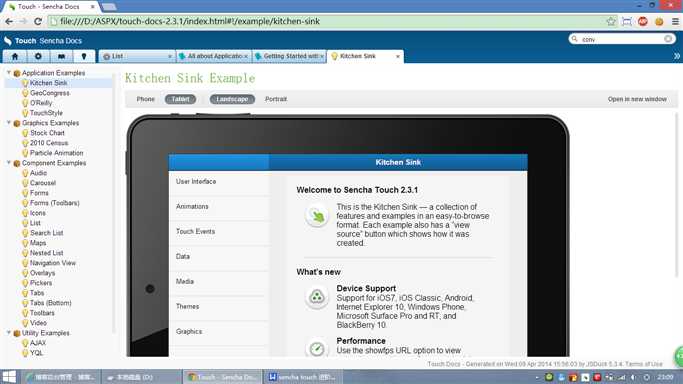Screen dimensions: 683x384
Task: Click the Device Support round icon
Action: pyautogui.click(x=317, y=297)
